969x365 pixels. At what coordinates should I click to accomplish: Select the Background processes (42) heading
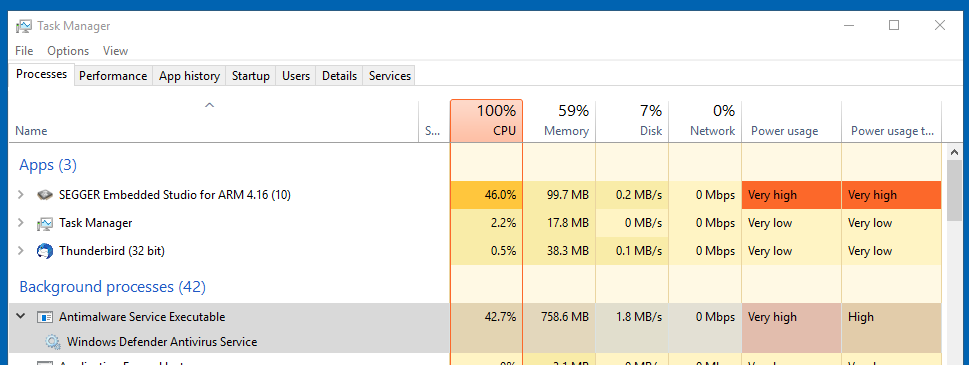pyautogui.click(x=112, y=287)
